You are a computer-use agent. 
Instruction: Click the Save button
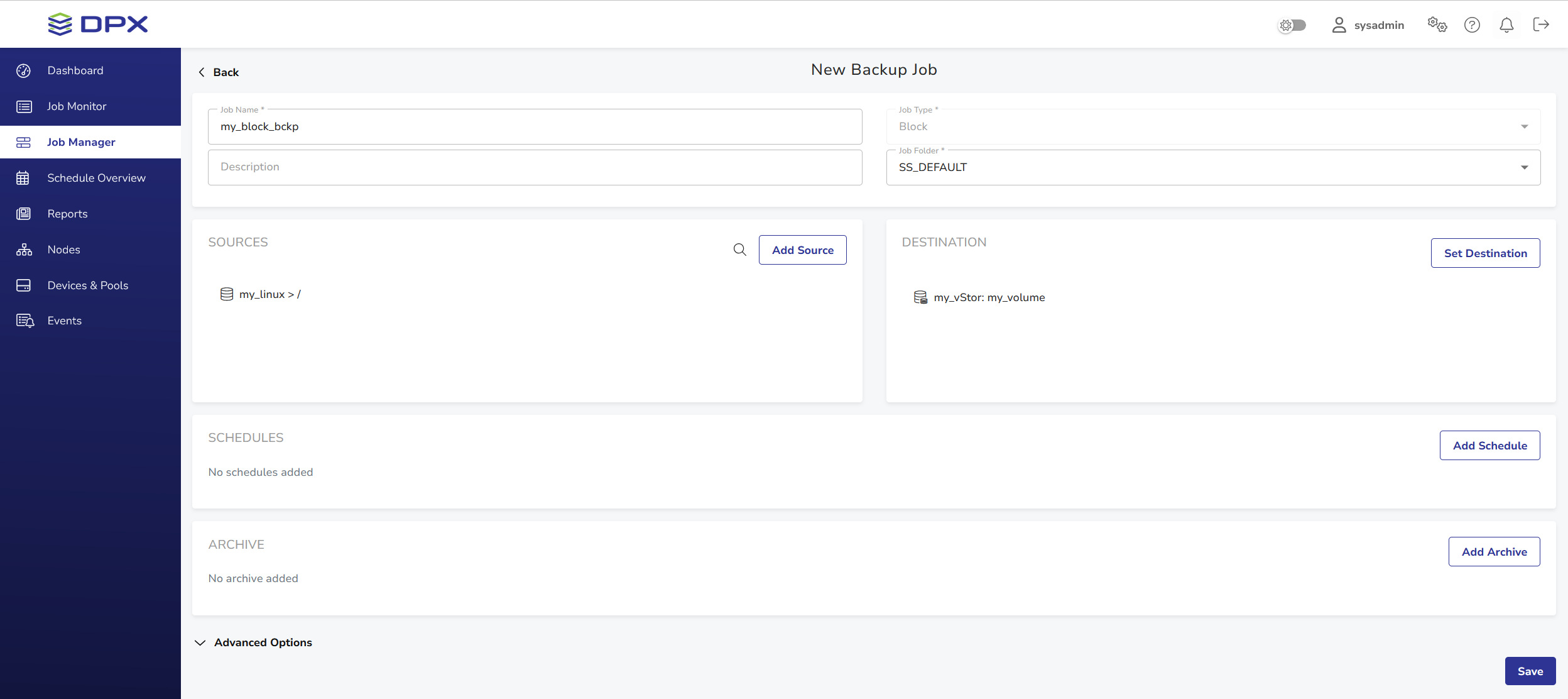[x=1530, y=671]
